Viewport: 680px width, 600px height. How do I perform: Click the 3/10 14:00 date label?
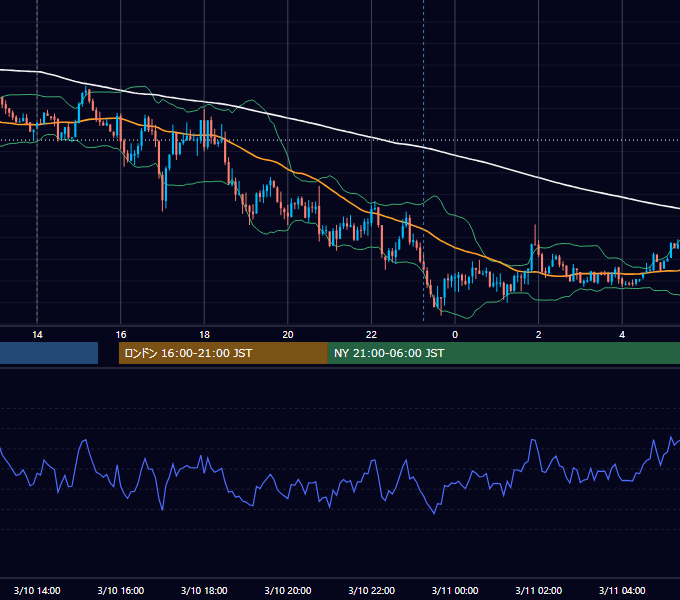click(37, 590)
